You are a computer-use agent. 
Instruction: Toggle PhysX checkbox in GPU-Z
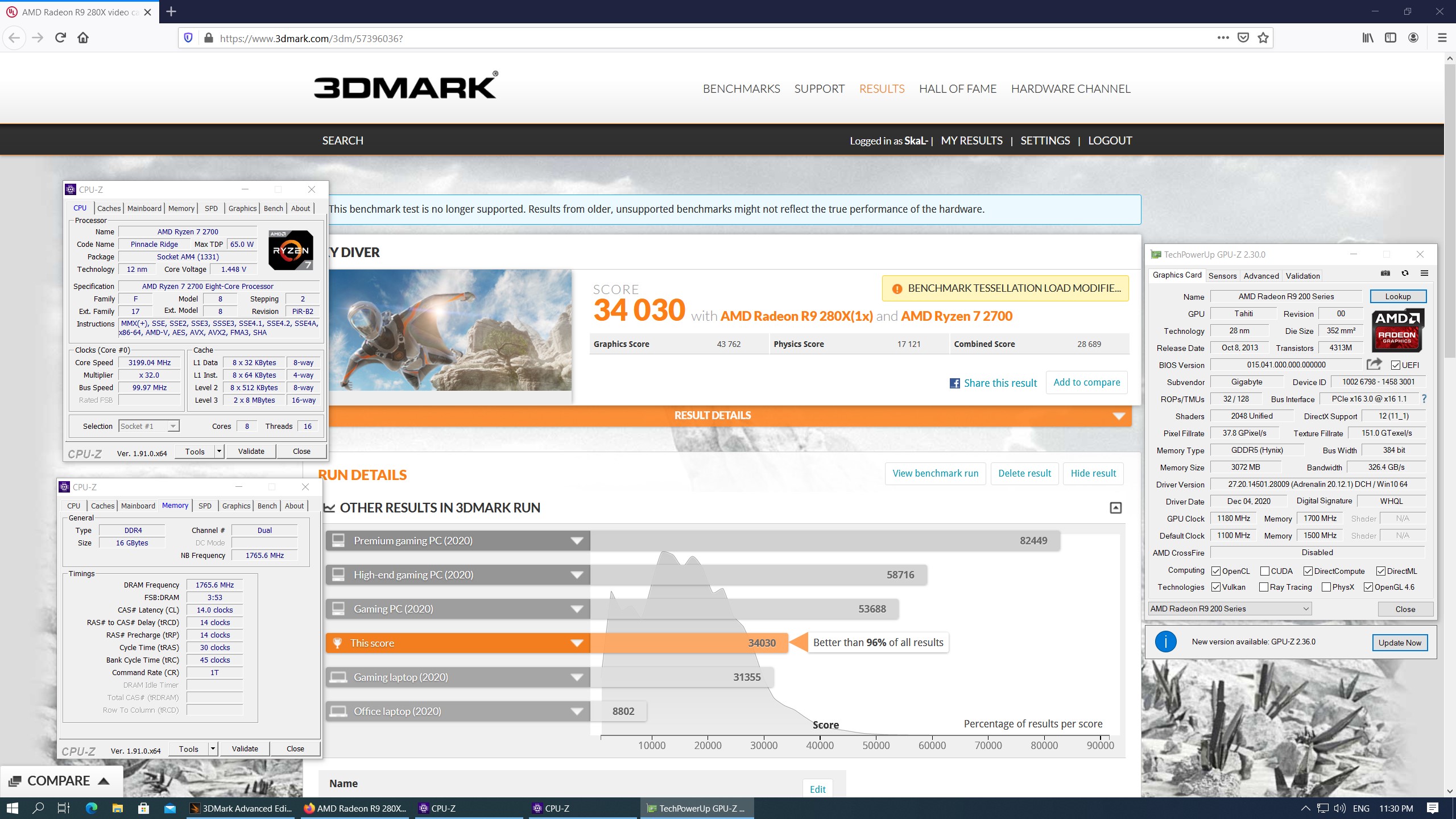pos(1326,587)
